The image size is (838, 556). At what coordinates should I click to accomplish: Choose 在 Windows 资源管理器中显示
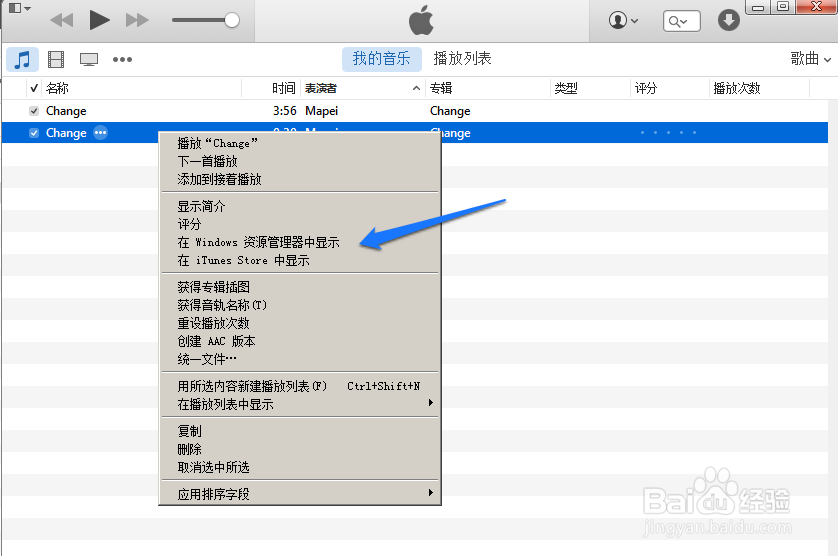(300, 243)
